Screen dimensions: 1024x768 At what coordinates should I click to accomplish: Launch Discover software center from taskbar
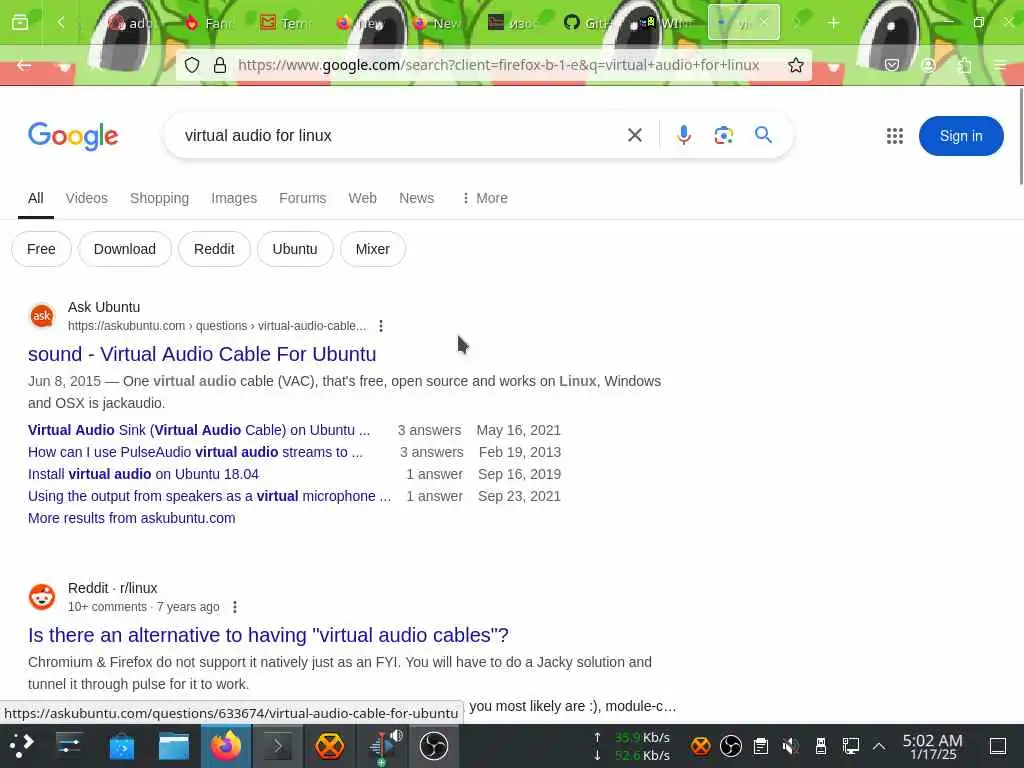121,746
